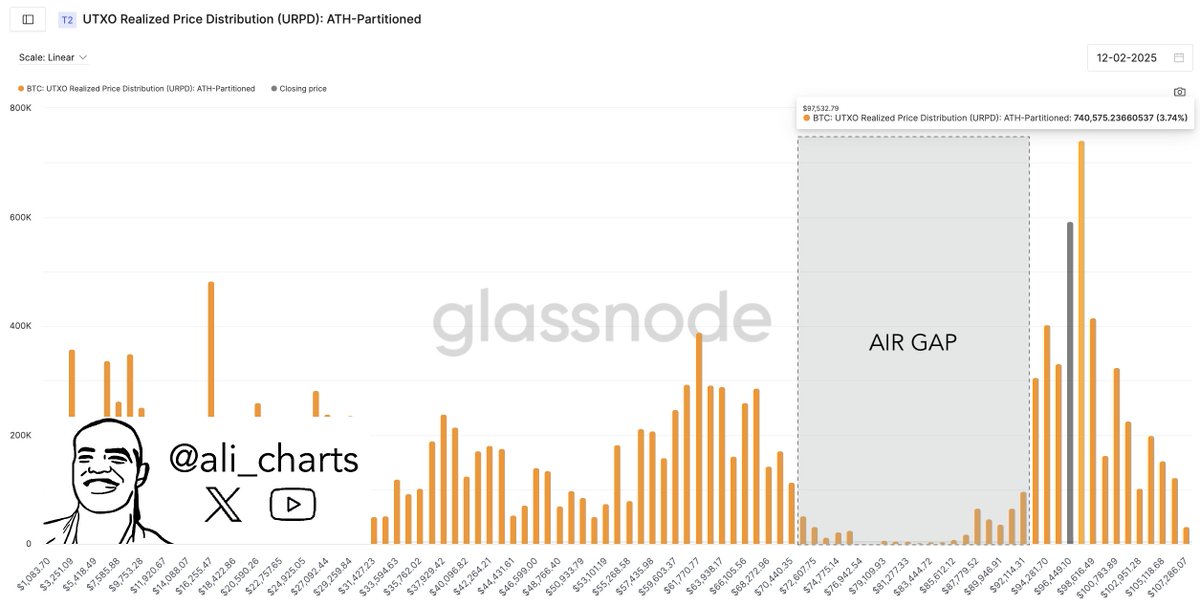
Task: Click the @ali_charts handle
Action: click(x=264, y=459)
